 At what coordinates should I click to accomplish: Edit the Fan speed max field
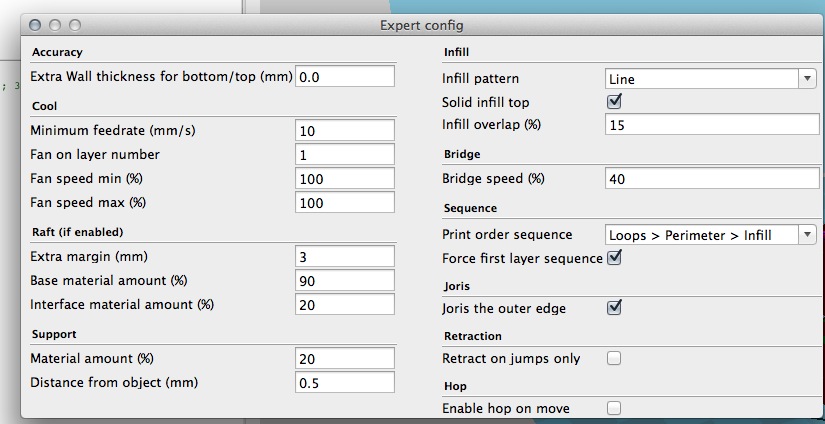pyautogui.click(x=345, y=203)
